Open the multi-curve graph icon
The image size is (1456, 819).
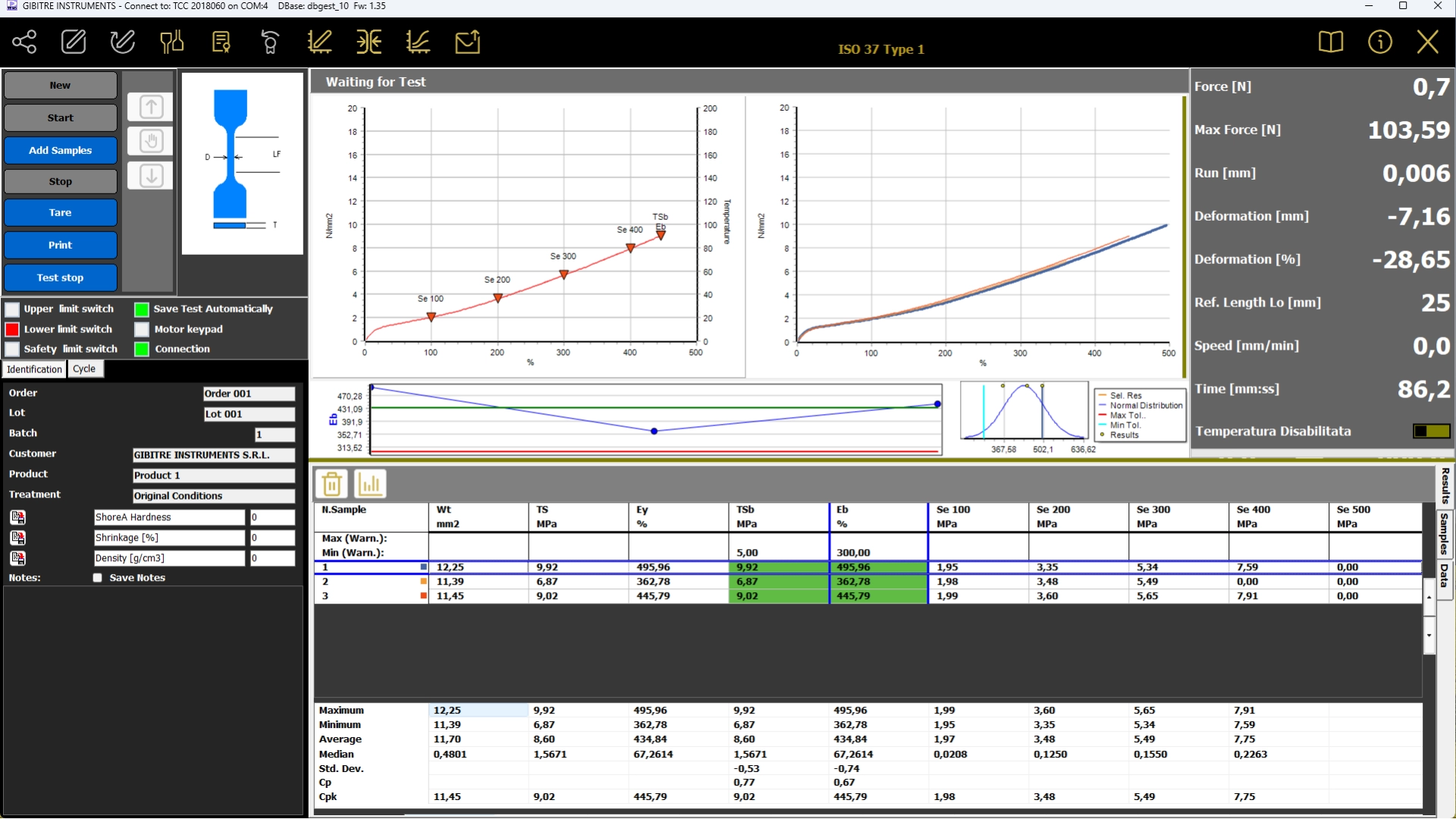coord(418,42)
